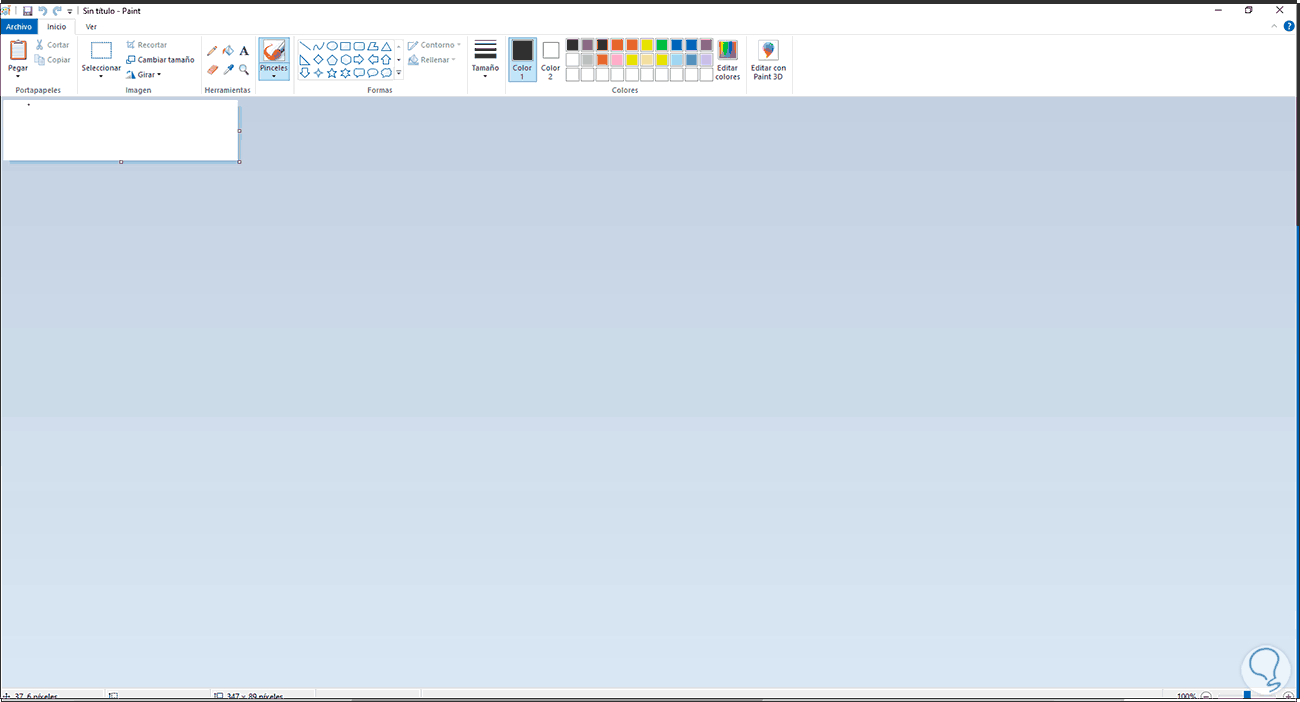The width and height of the screenshot is (1300, 702).
Task: Select the Lápiz (pencil) tool
Action: click(211, 50)
